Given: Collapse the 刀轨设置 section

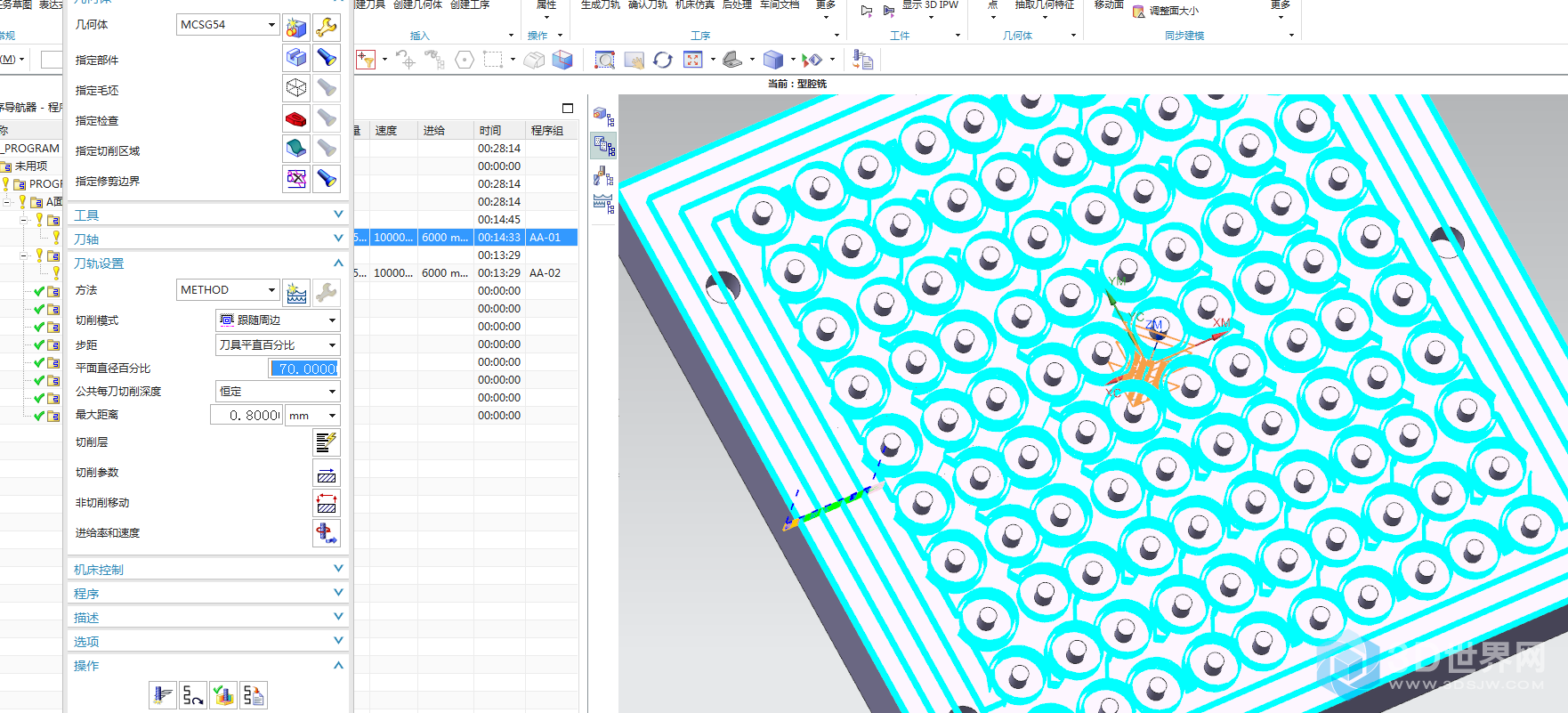Looking at the screenshot, I should coord(338,263).
